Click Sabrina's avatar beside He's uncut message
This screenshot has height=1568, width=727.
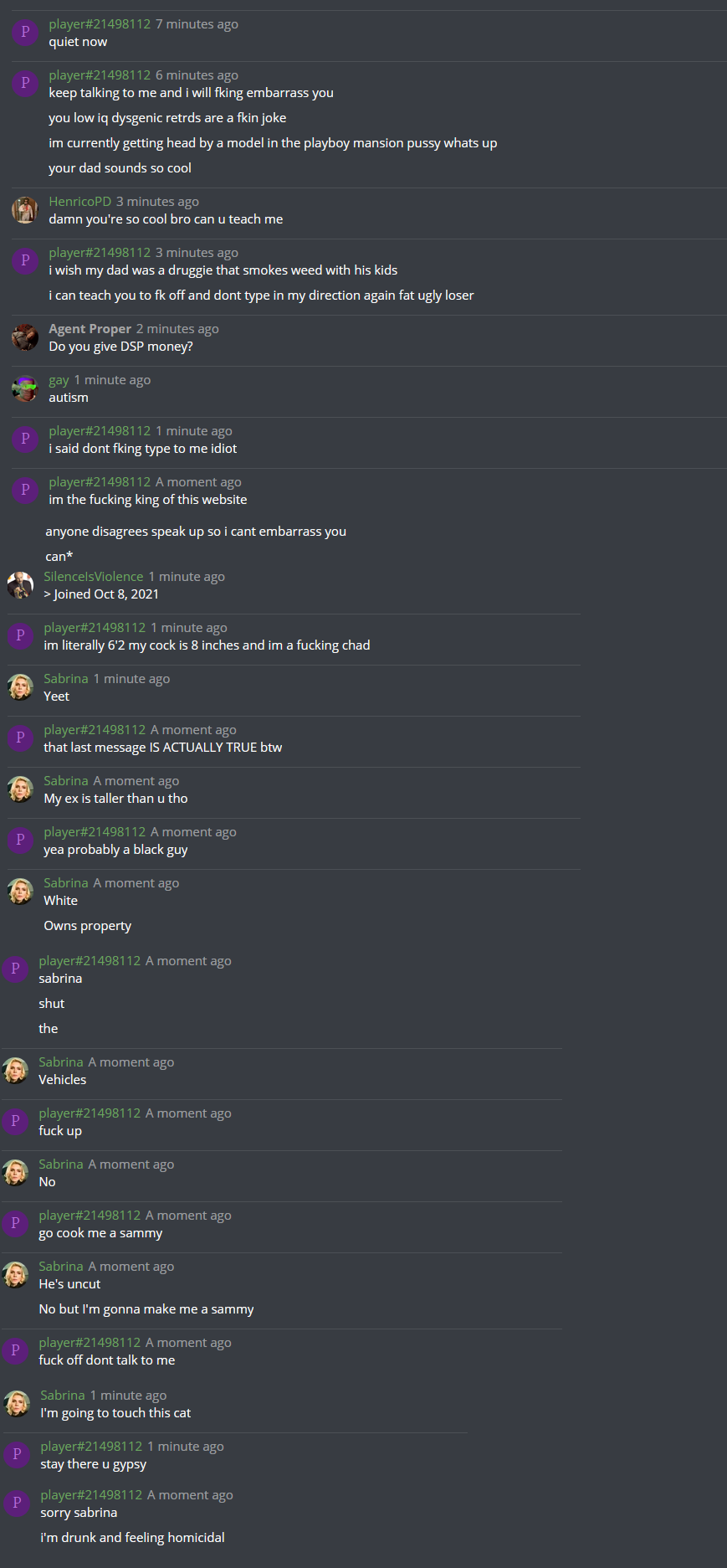point(15,1275)
